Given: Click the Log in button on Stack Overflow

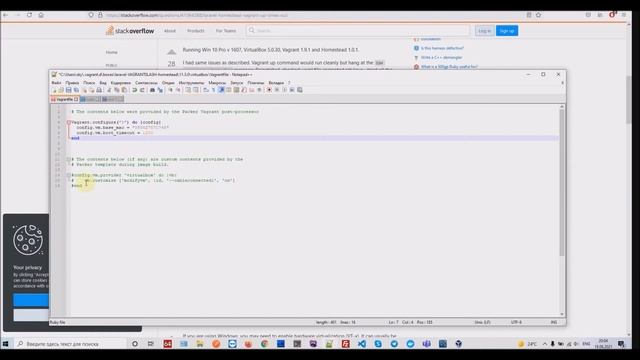Looking at the screenshot, I should click(484, 31).
